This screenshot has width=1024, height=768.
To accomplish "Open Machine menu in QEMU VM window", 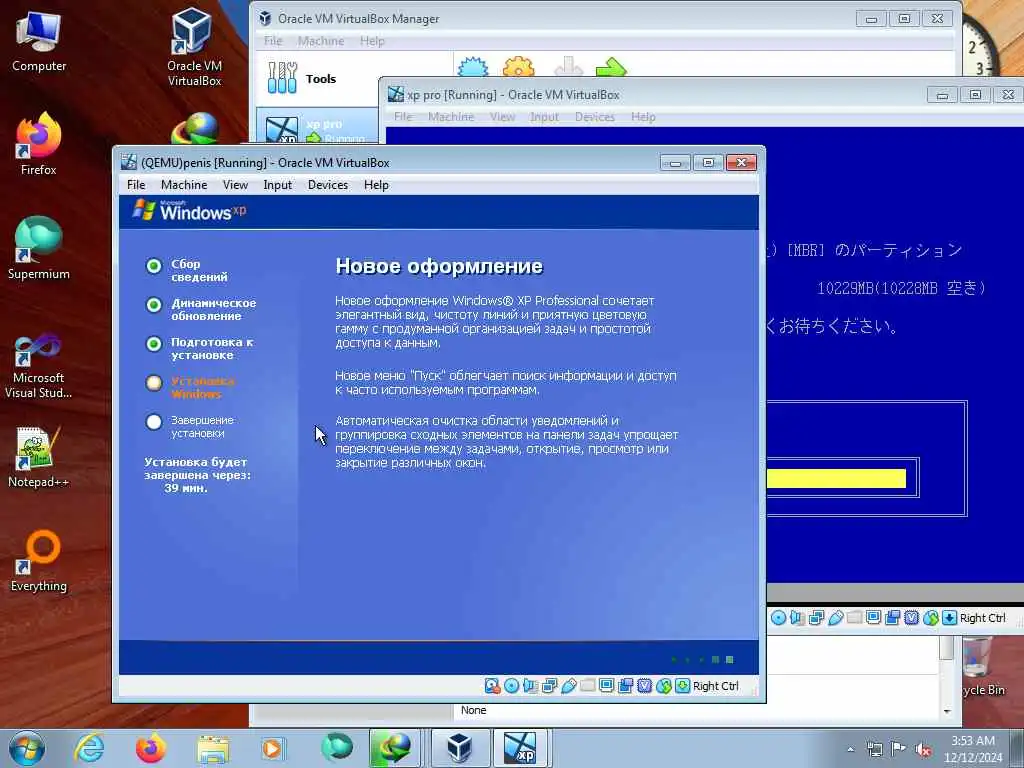I will click(x=184, y=185).
